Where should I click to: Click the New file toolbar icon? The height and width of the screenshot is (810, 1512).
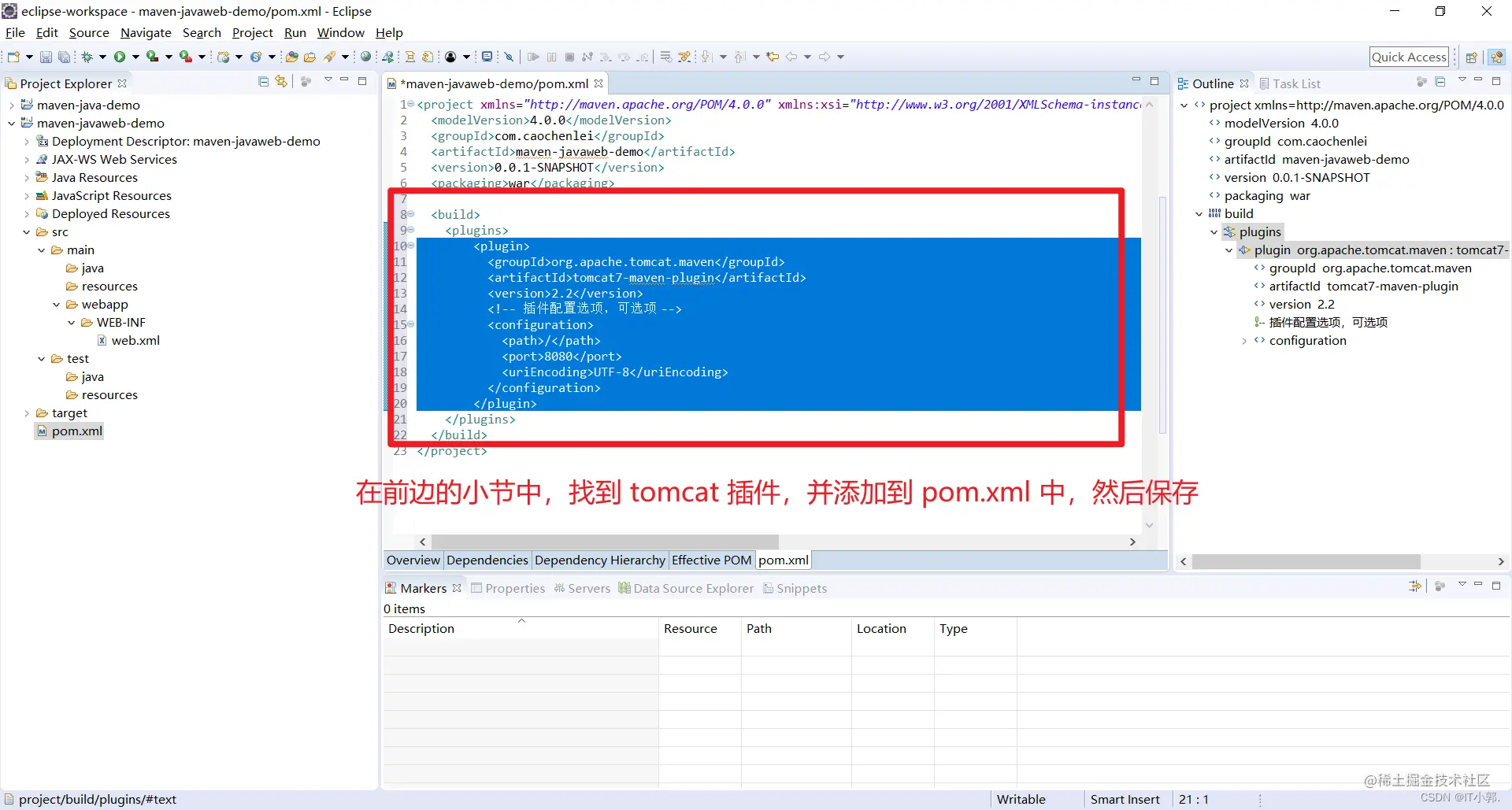click(13, 57)
